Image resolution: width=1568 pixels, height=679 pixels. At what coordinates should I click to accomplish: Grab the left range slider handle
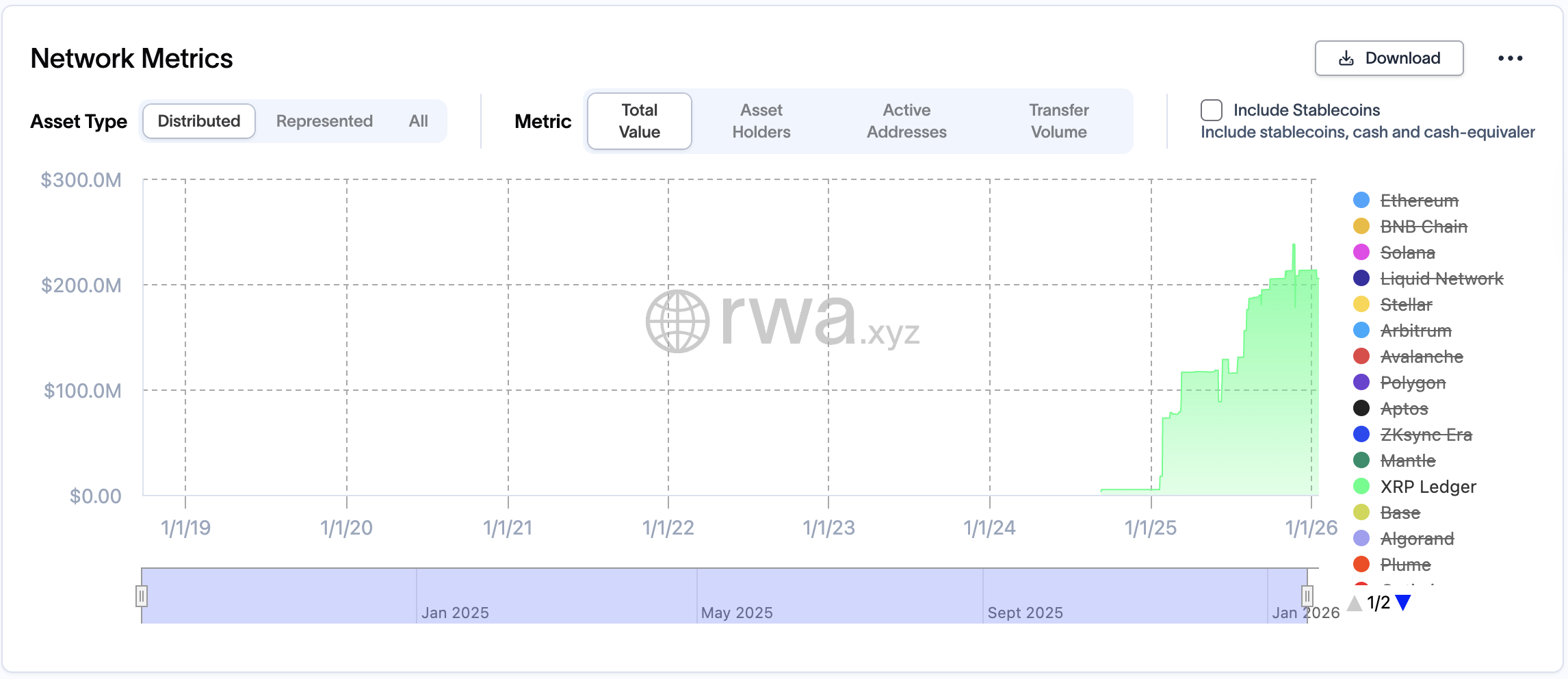pos(142,596)
